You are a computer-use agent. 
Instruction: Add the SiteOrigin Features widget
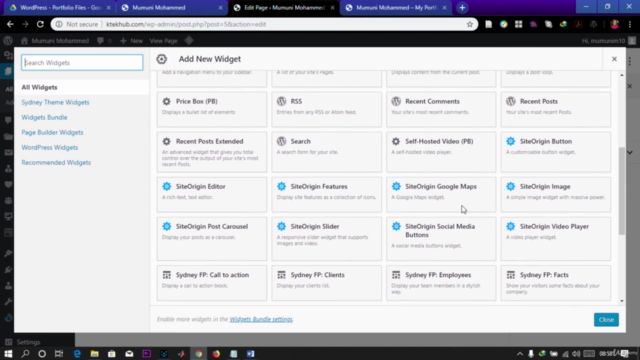[327, 195]
